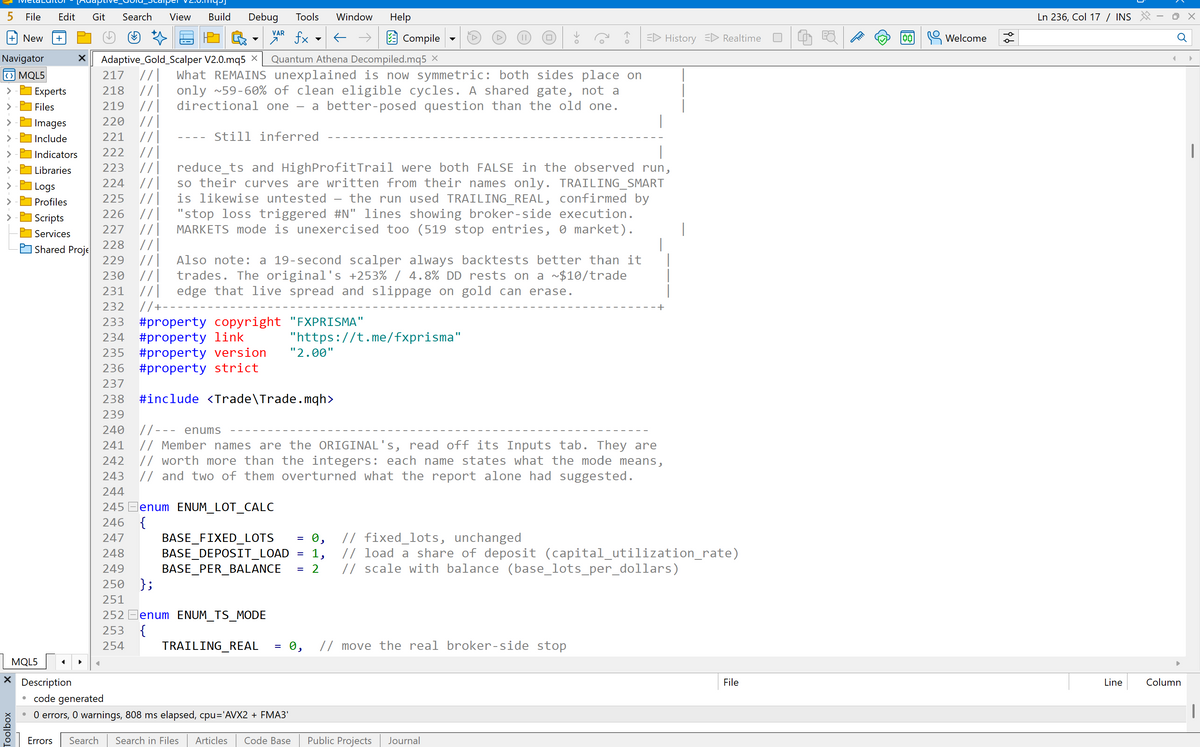The height and width of the screenshot is (747, 1200).
Task: Click the search magnifier icon
Action: pos(1183,38)
